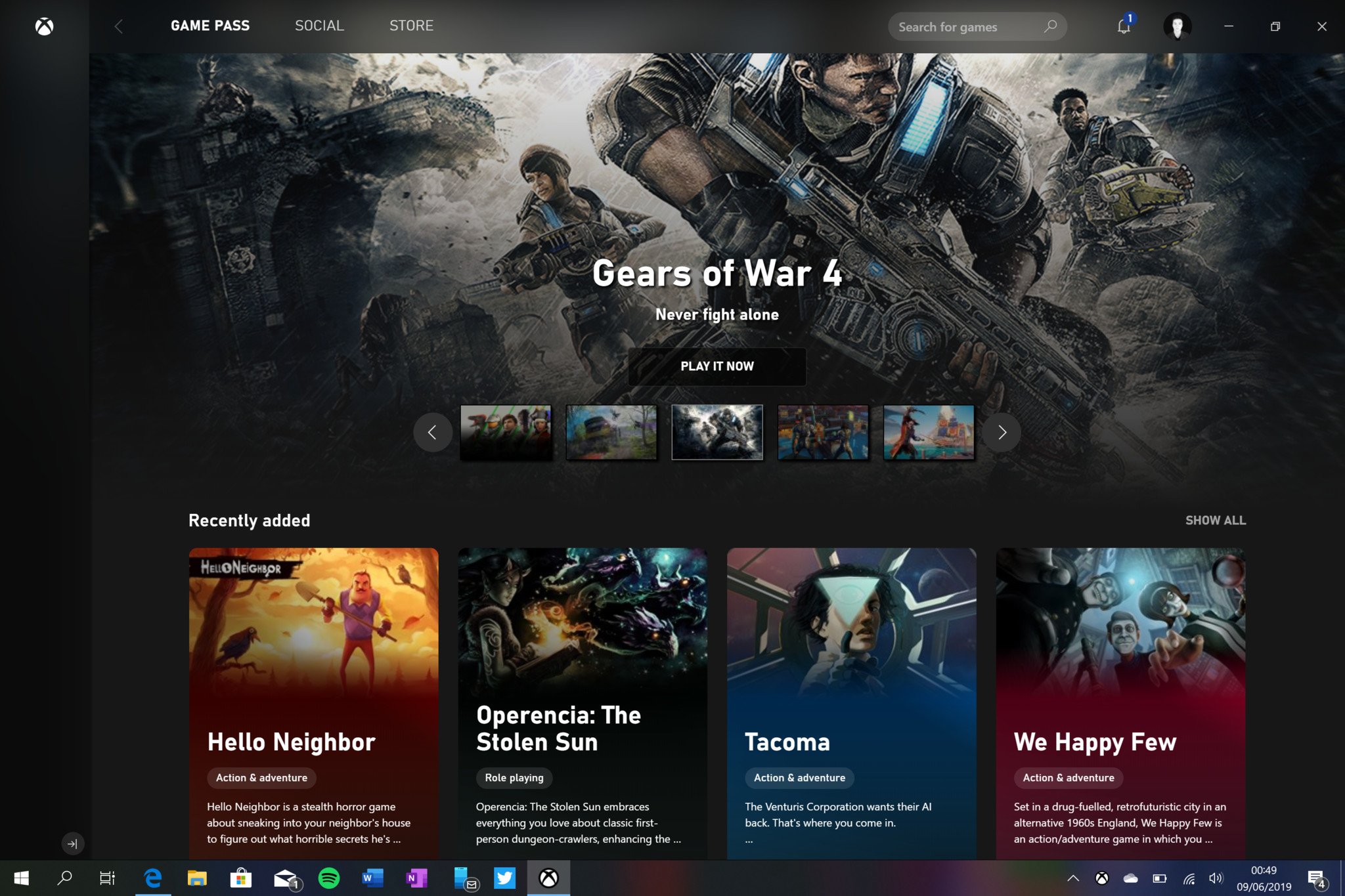The height and width of the screenshot is (896, 1345).
Task: Click the Xbox logo icon top left
Action: pyautogui.click(x=44, y=25)
